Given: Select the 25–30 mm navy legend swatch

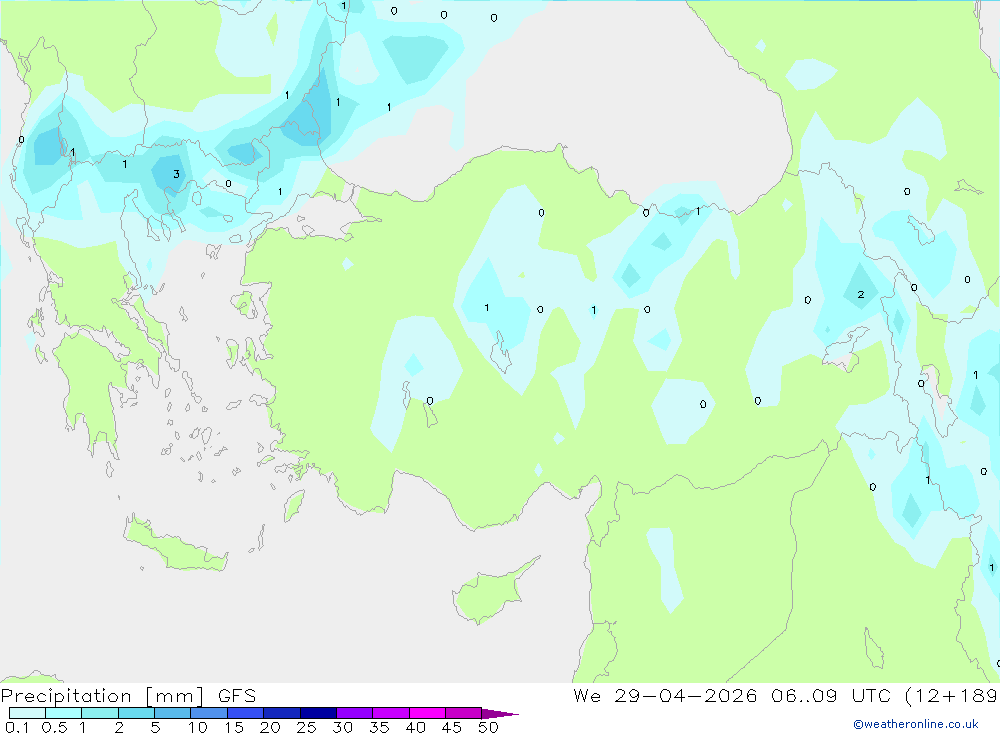Looking at the screenshot, I should point(318,713).
